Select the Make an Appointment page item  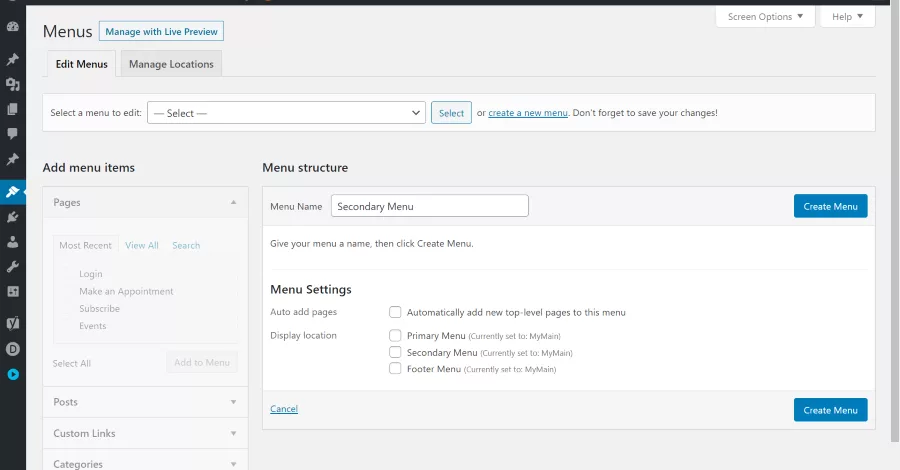(126, 291)
